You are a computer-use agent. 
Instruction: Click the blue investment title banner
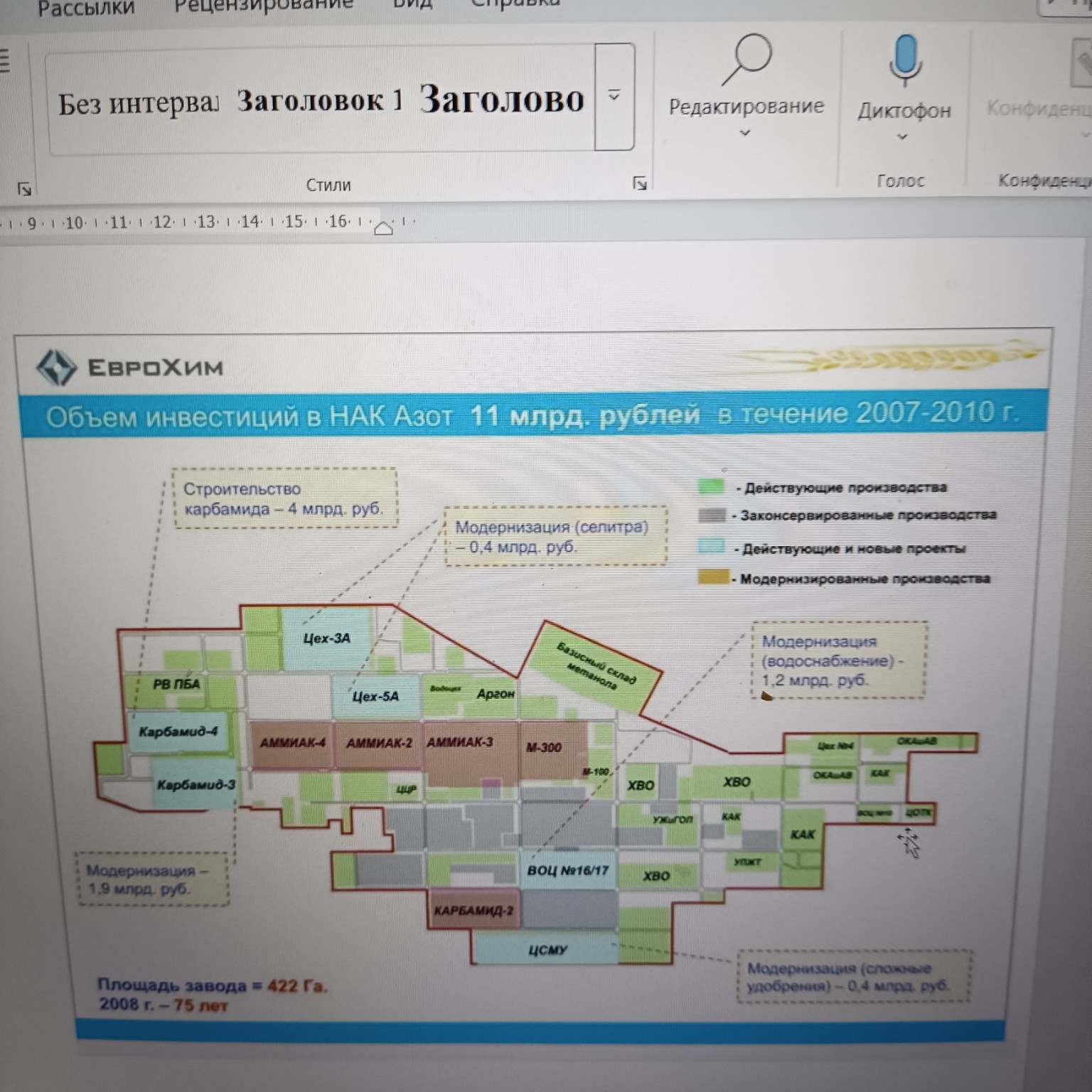(x=532, y=414)
